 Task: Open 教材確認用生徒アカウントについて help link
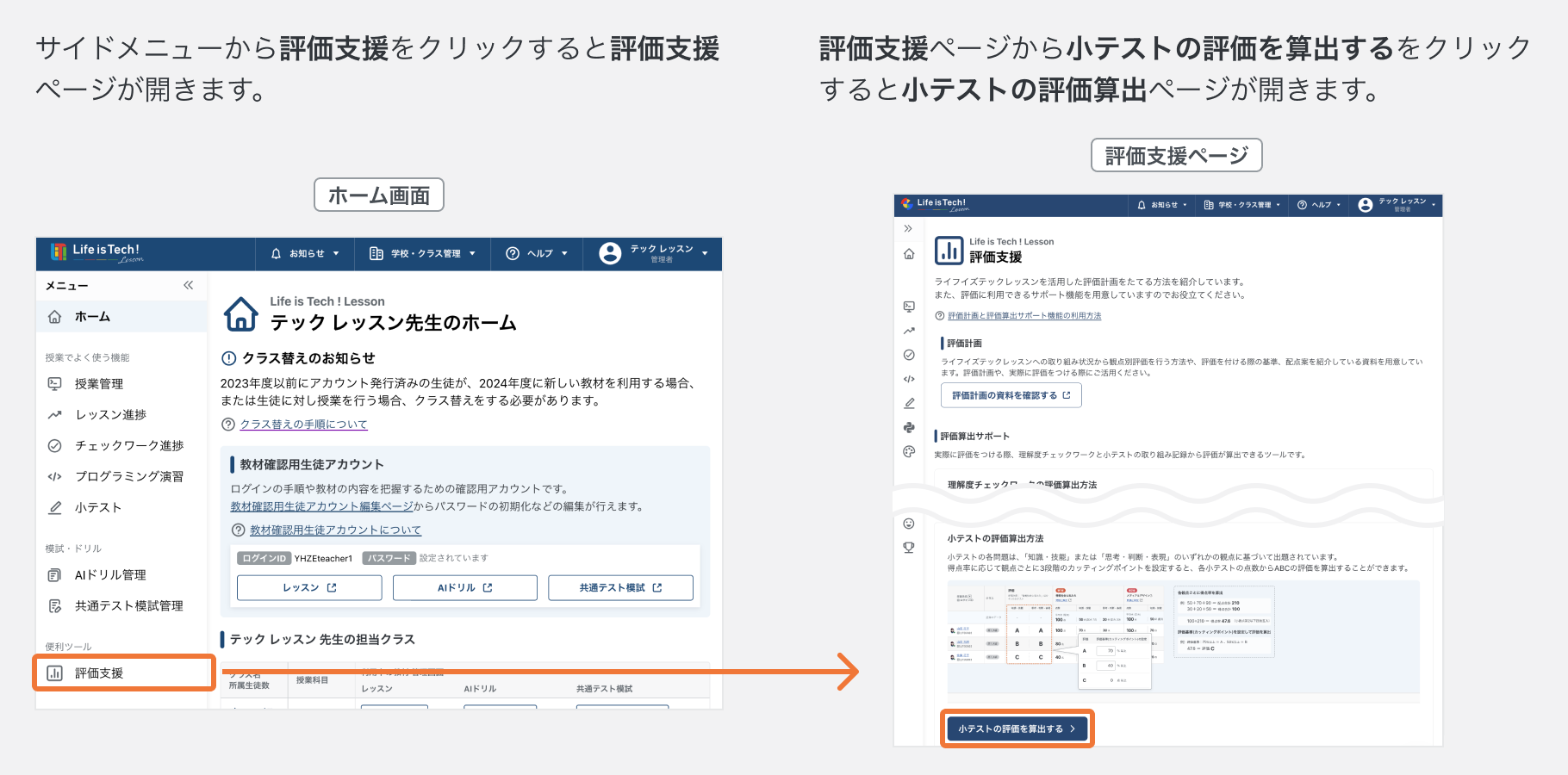(335, 530)
